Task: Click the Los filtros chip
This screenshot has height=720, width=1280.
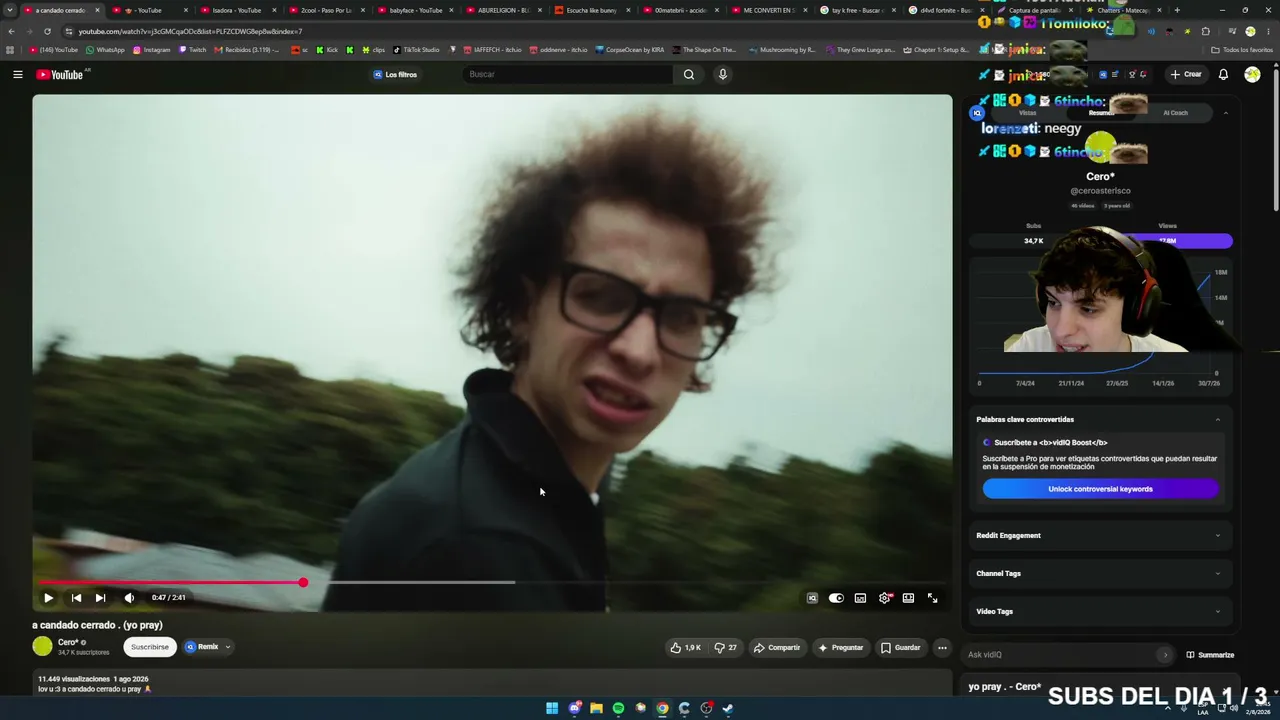Action: coord(395,74)
